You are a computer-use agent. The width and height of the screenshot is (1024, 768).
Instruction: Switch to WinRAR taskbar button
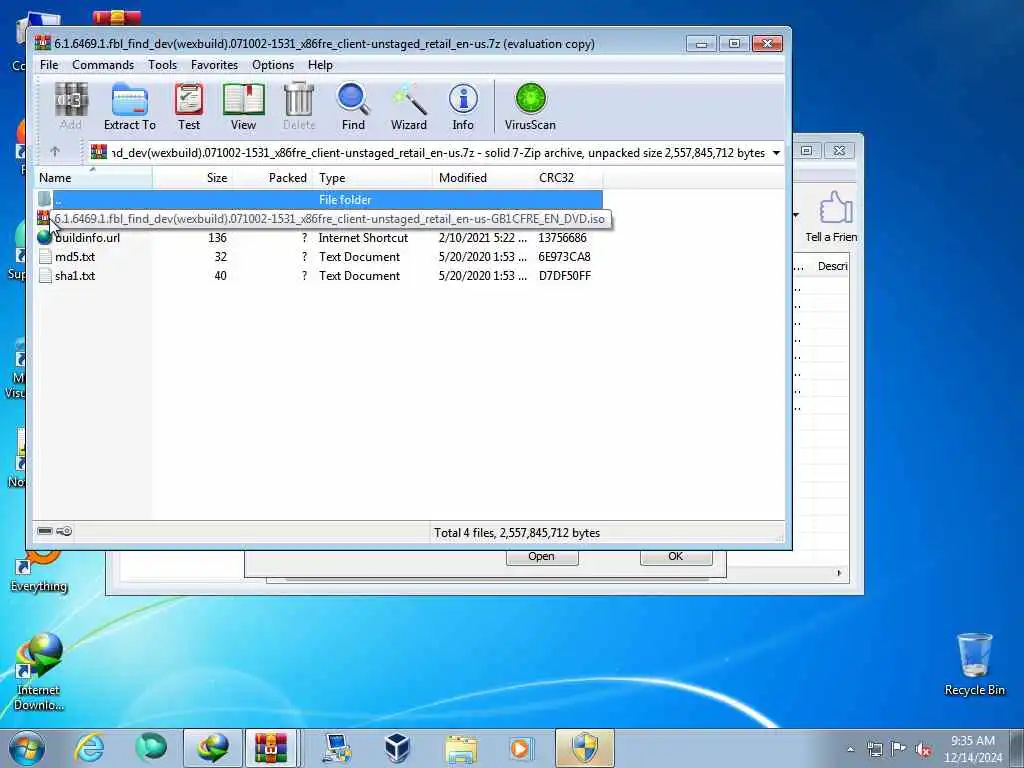271,748
